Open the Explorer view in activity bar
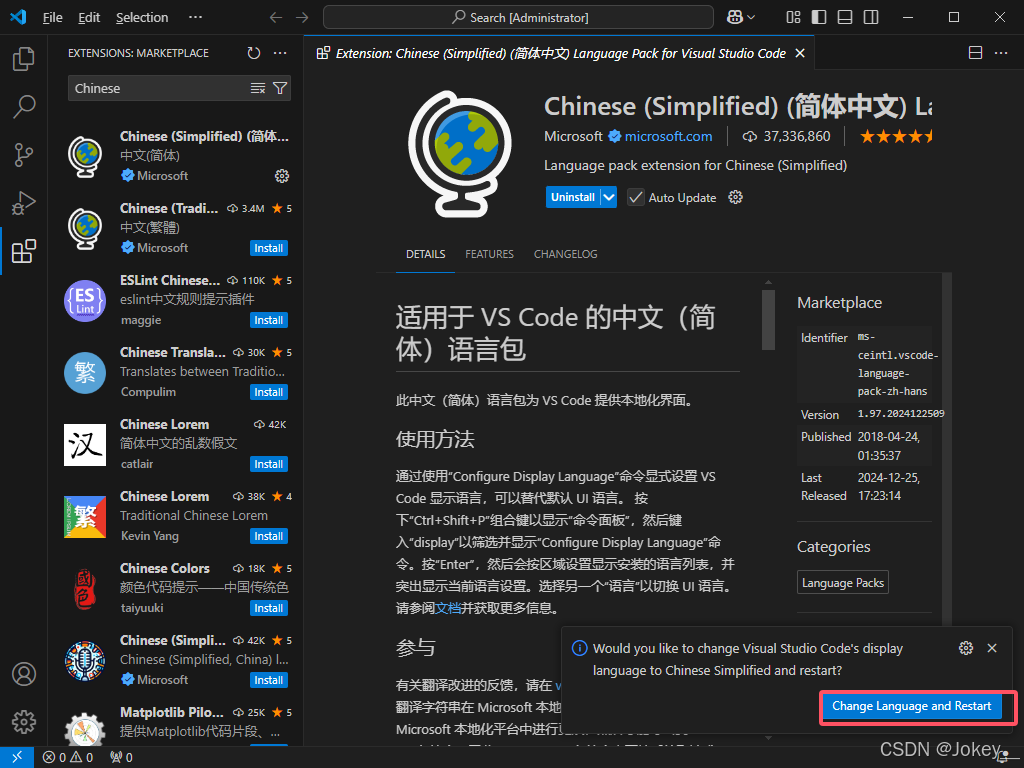The image size is (1024, 768). pyautogui.click(x=24, y=59)
